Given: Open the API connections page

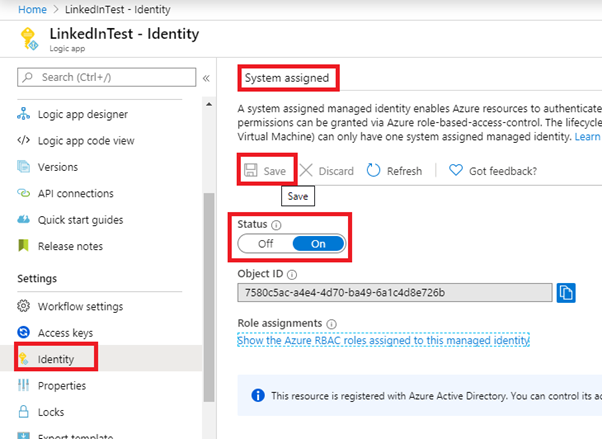Looking at the screenshot, I should (75, 193).
